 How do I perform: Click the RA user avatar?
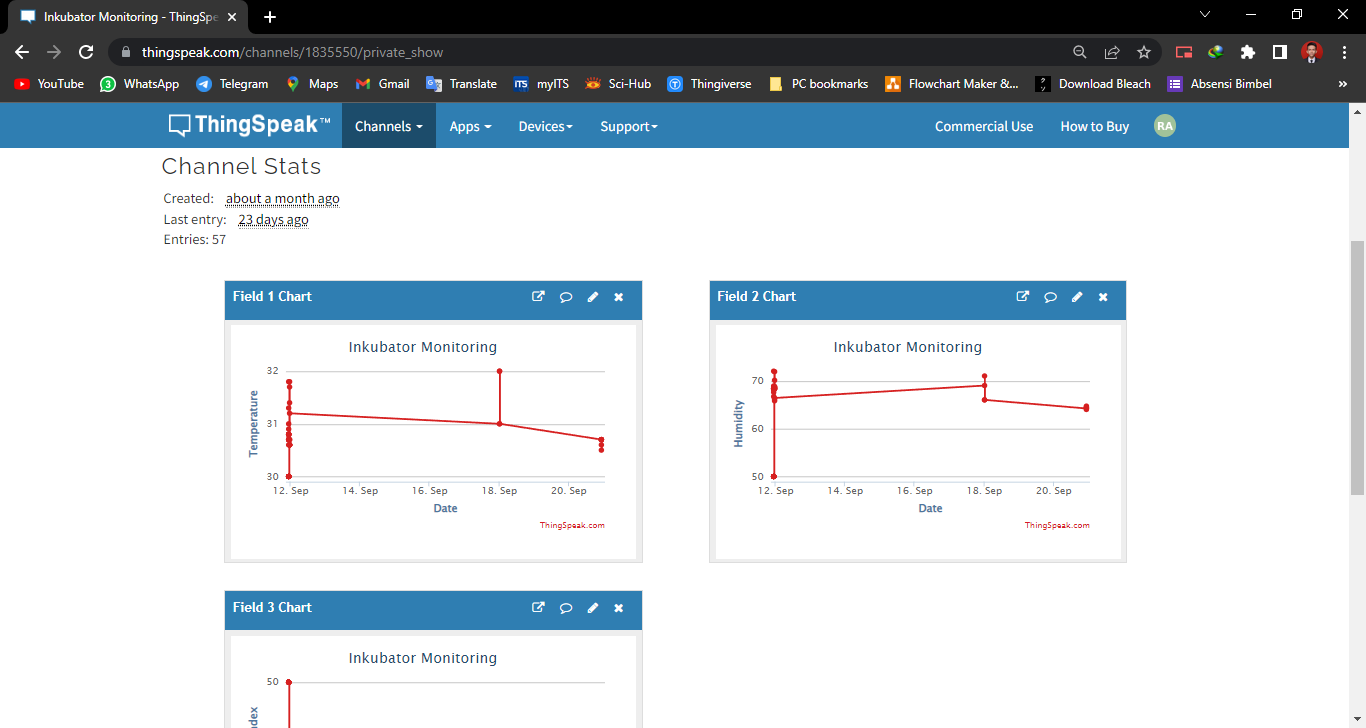1164,126
